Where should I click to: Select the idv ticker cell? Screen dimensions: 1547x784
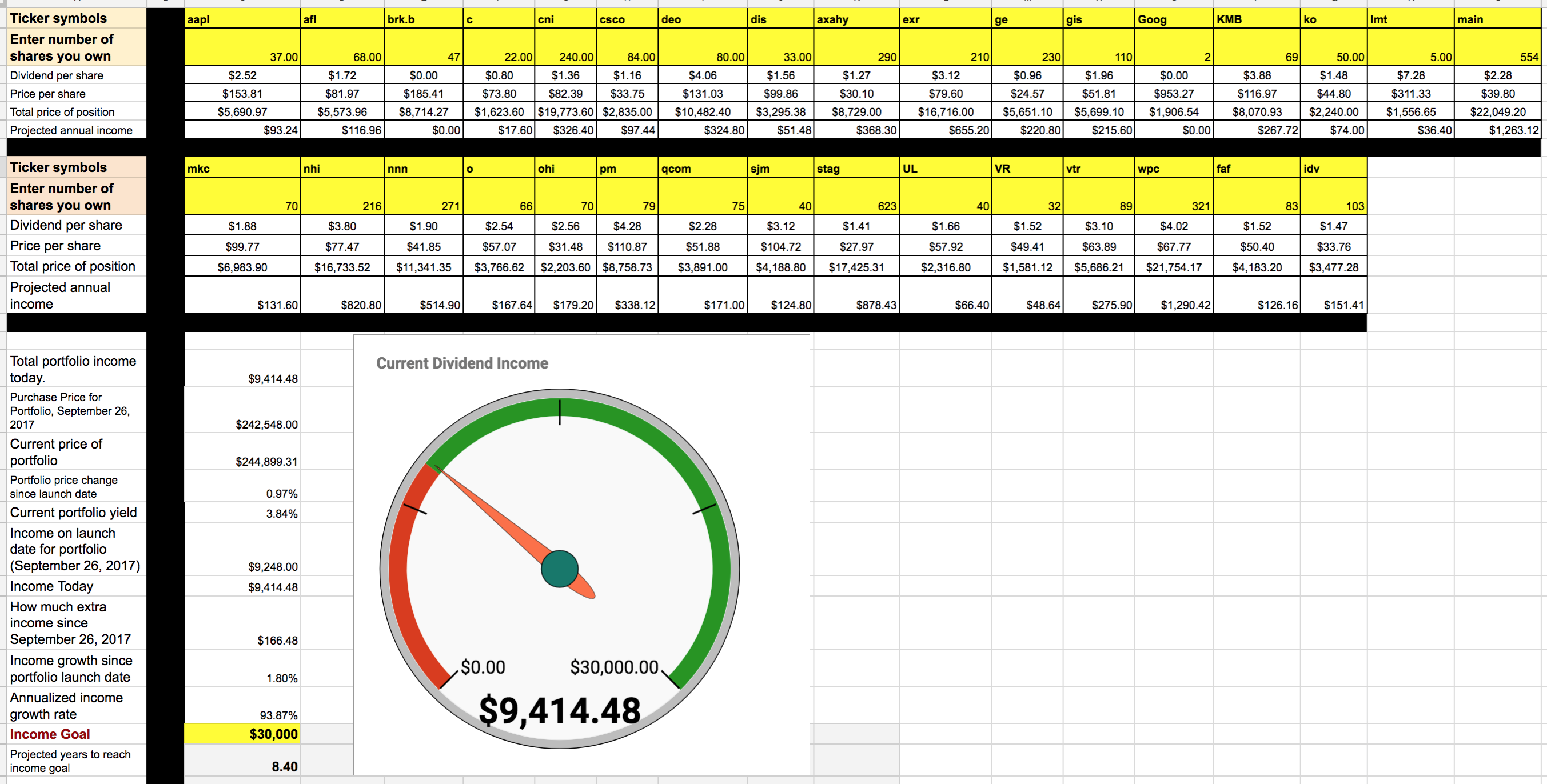(1333, 168)
